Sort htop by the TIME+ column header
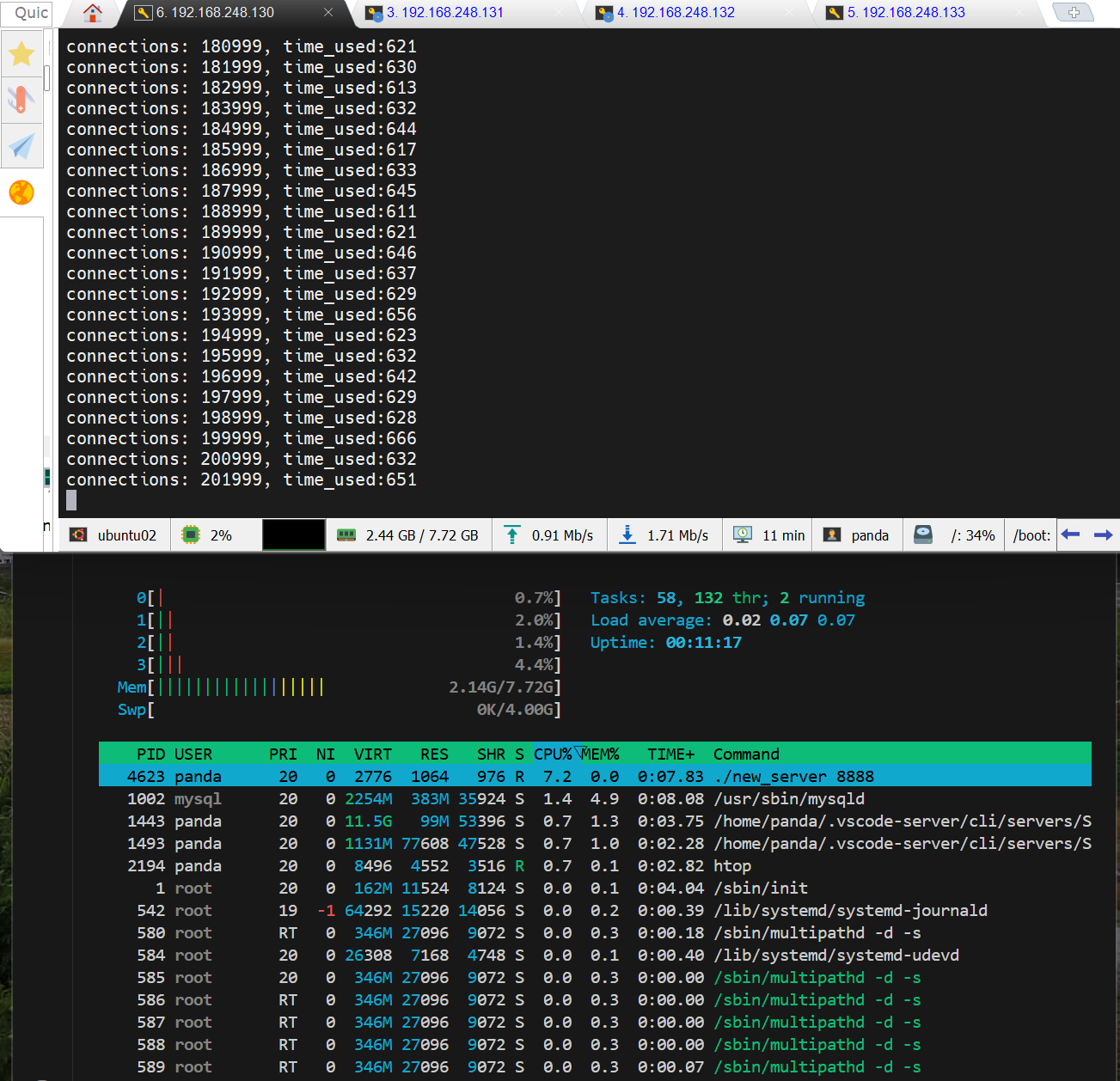 click(670, 754)
